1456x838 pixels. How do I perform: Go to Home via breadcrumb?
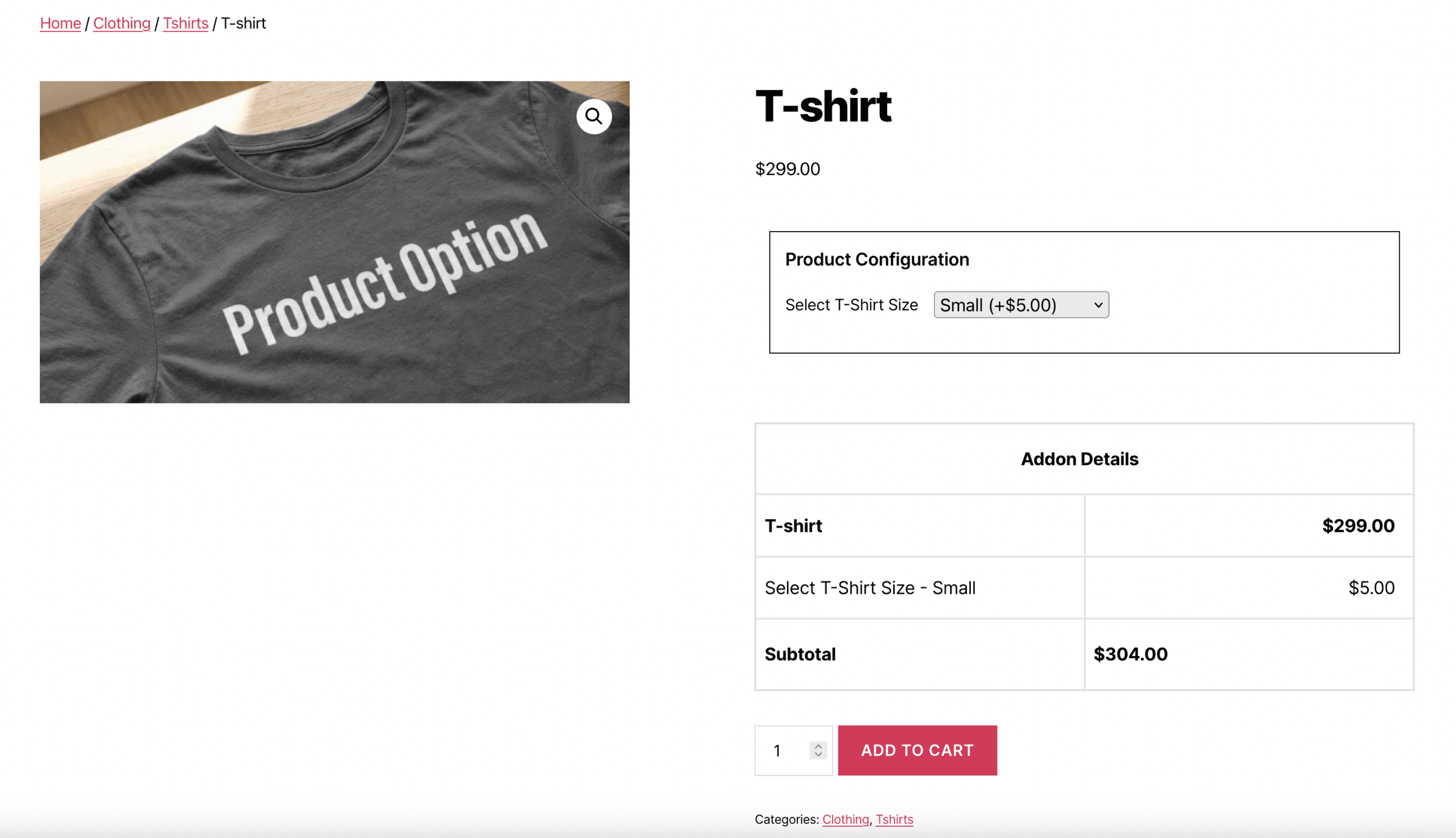coord(60,23)
